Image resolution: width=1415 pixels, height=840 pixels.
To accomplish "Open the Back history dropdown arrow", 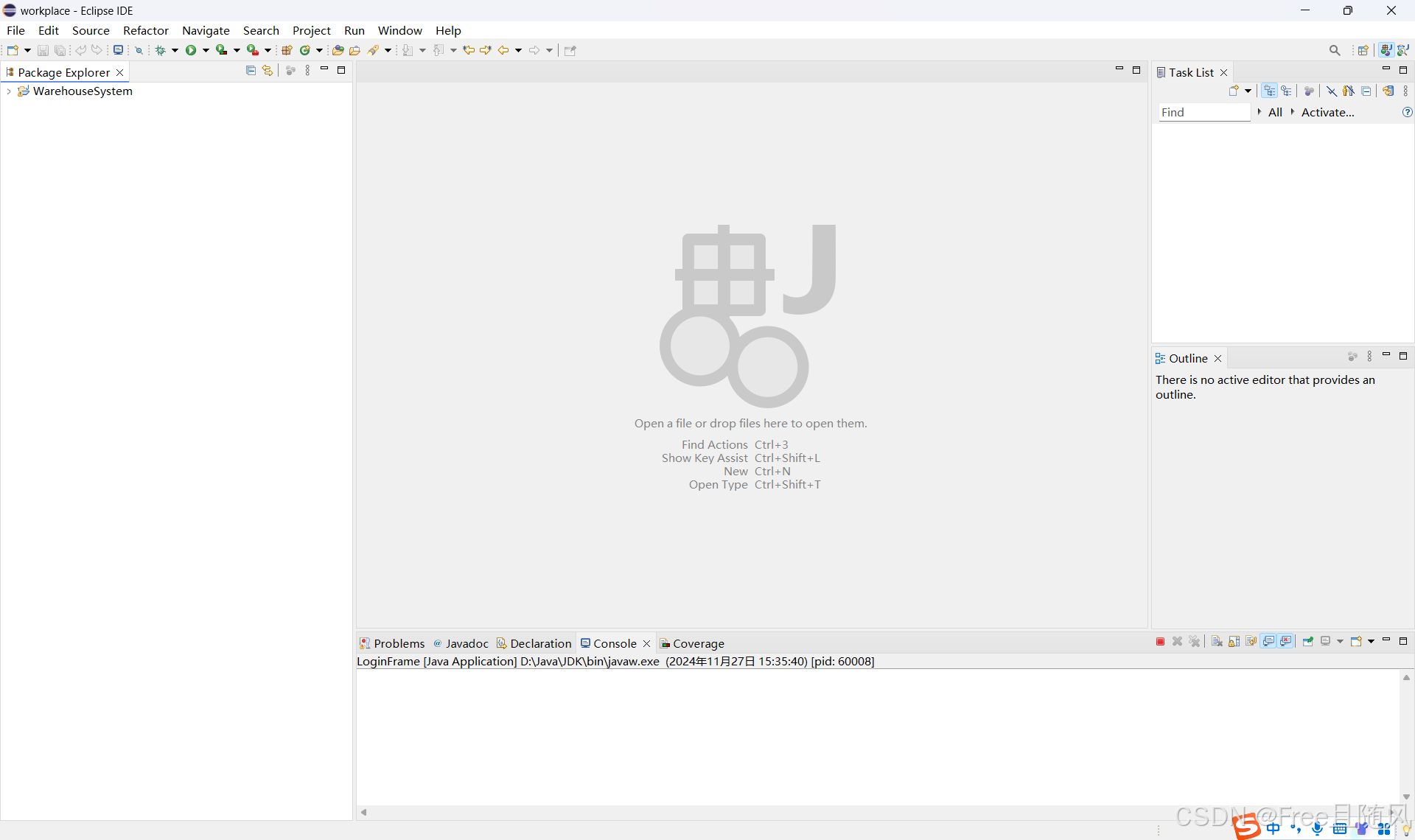I will point(518,50).
